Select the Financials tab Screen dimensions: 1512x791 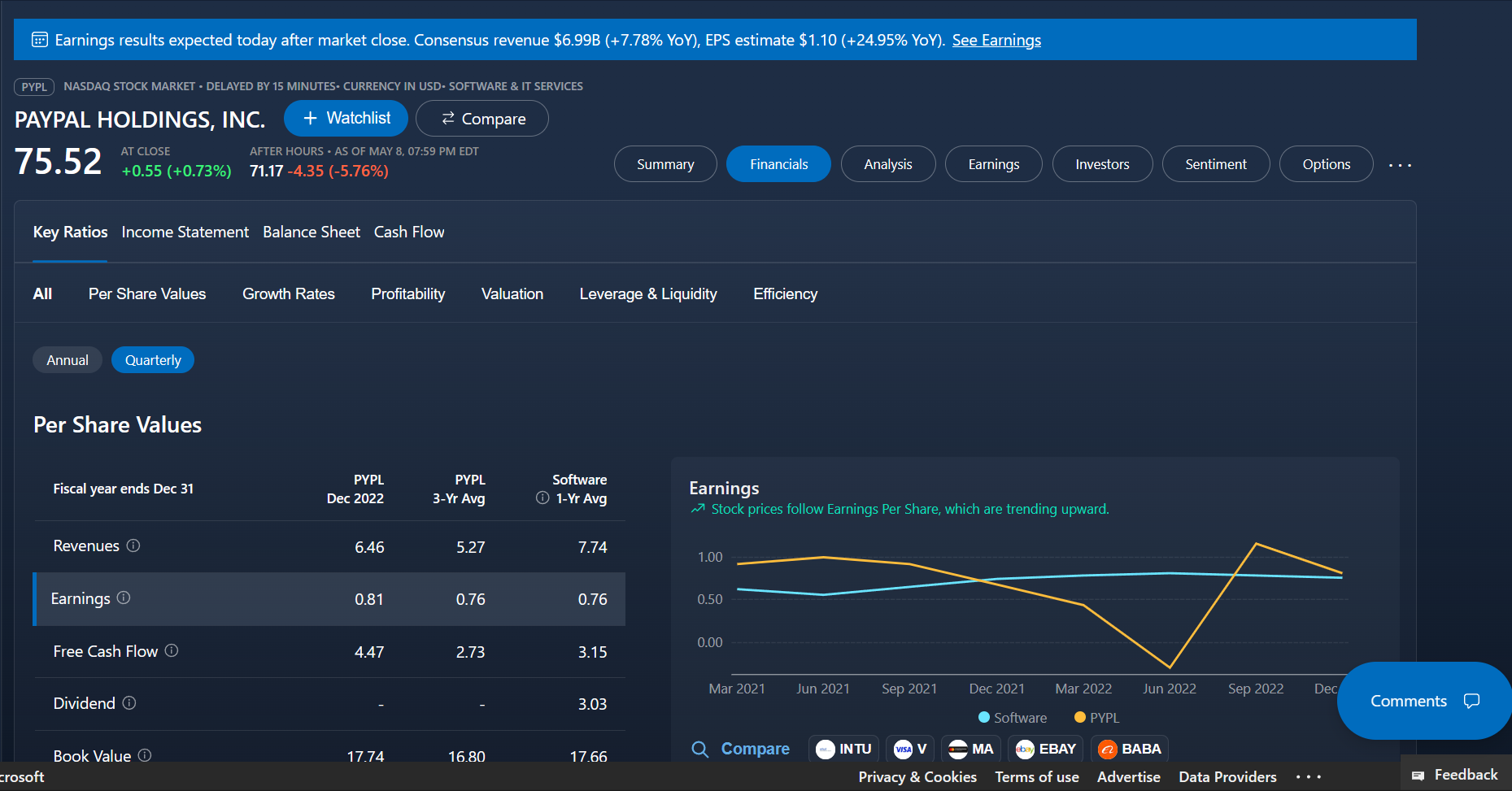pyautogui.click(x=778, y=164)
